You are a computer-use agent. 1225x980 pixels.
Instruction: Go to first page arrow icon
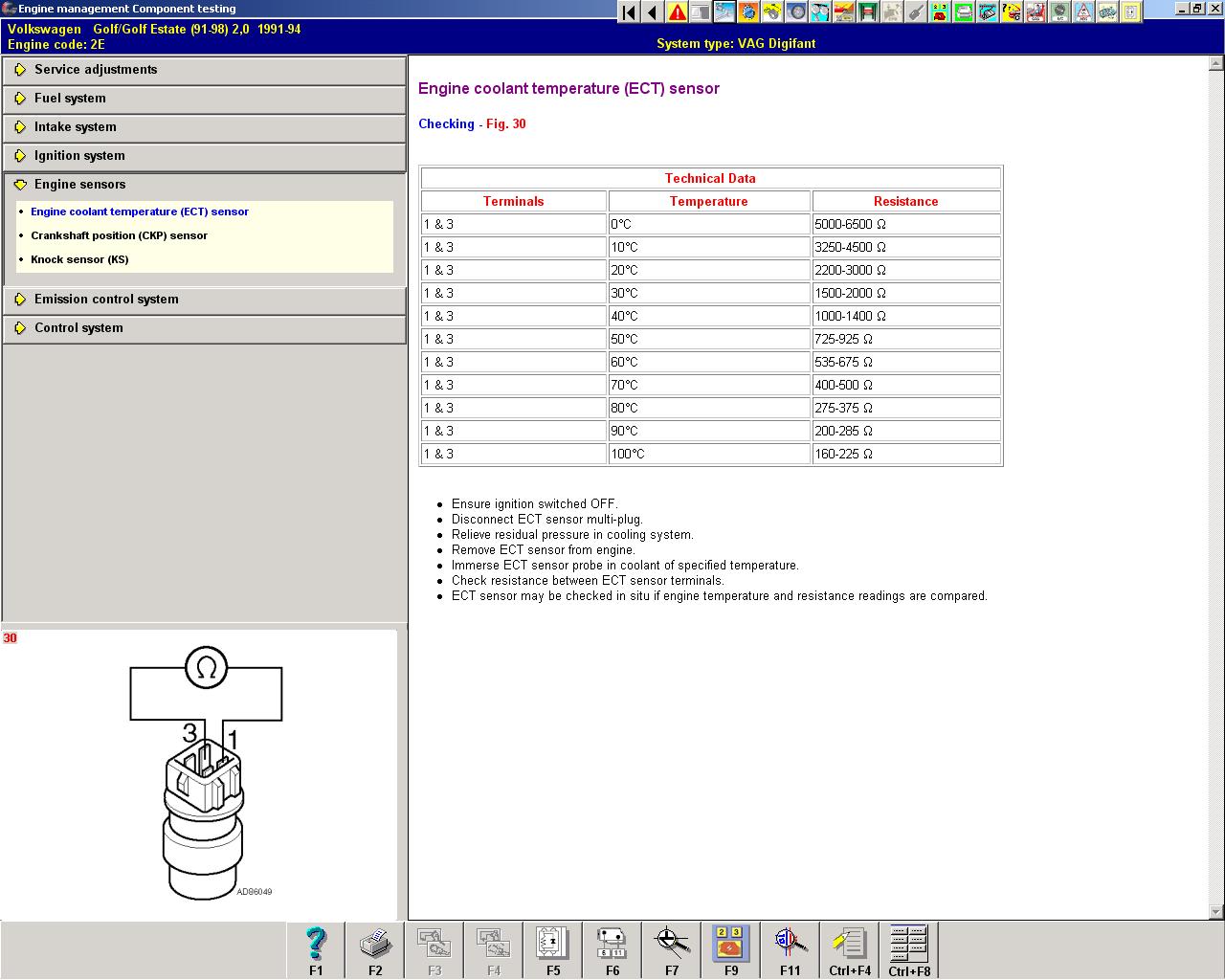[629, 12]
